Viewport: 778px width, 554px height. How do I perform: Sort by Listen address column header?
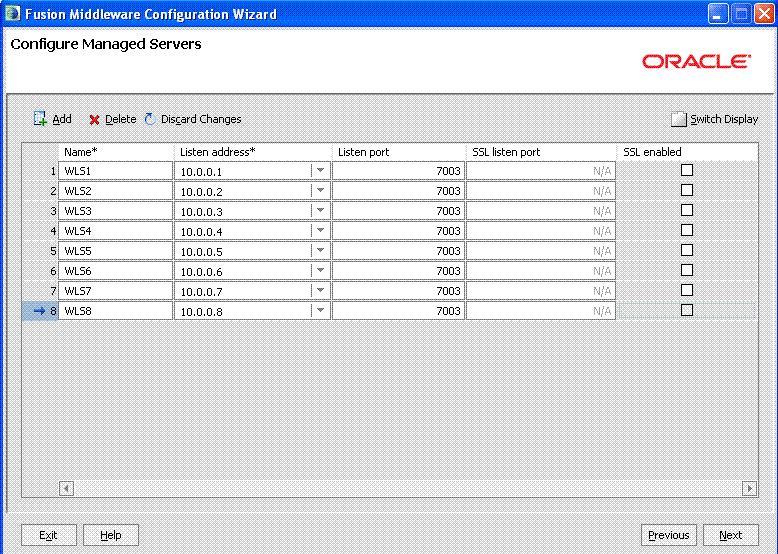click(x=252, y=152)
